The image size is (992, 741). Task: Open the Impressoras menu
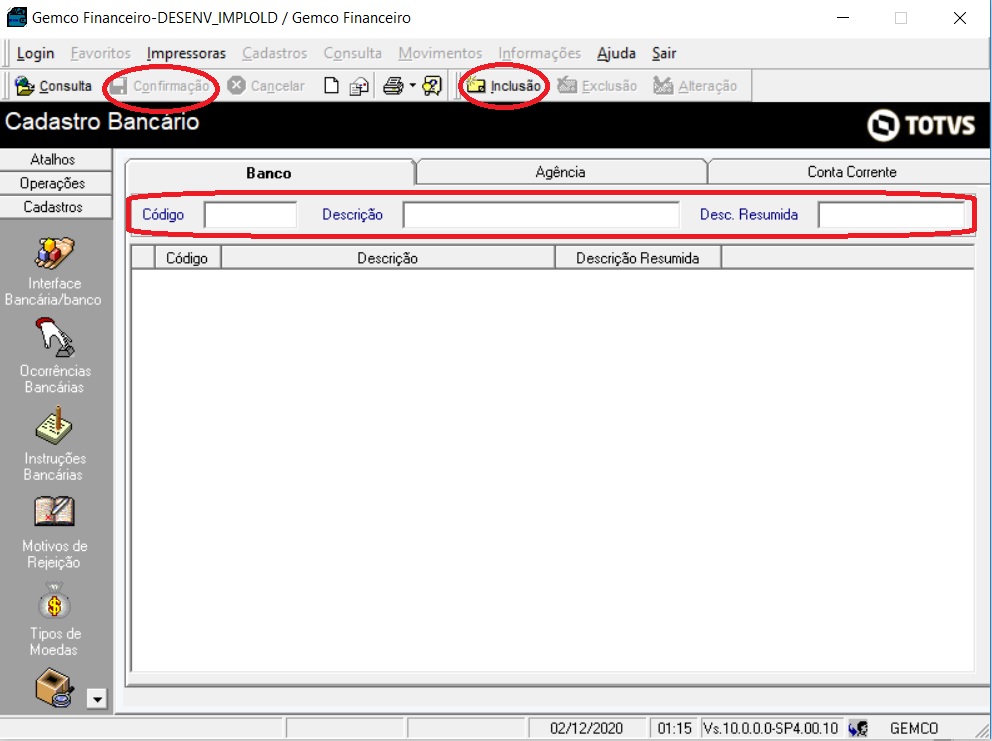tap(186, 53)
